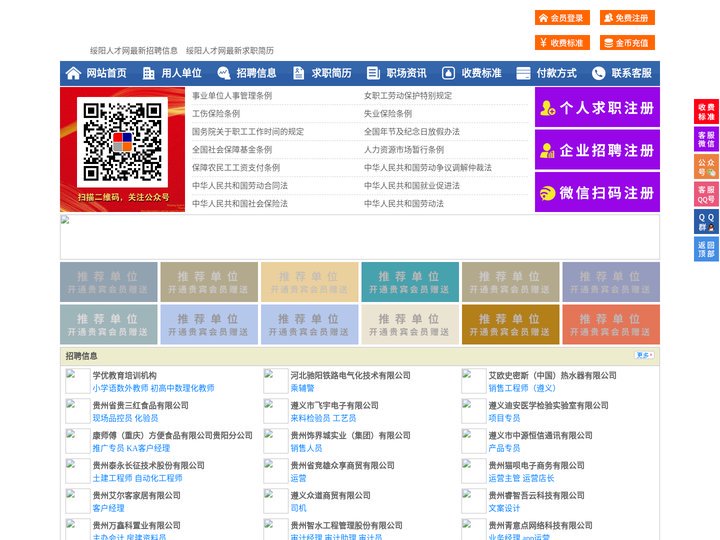Open dark blue QQ群 side icon
The image size is (720, 540).
point(706,222)
